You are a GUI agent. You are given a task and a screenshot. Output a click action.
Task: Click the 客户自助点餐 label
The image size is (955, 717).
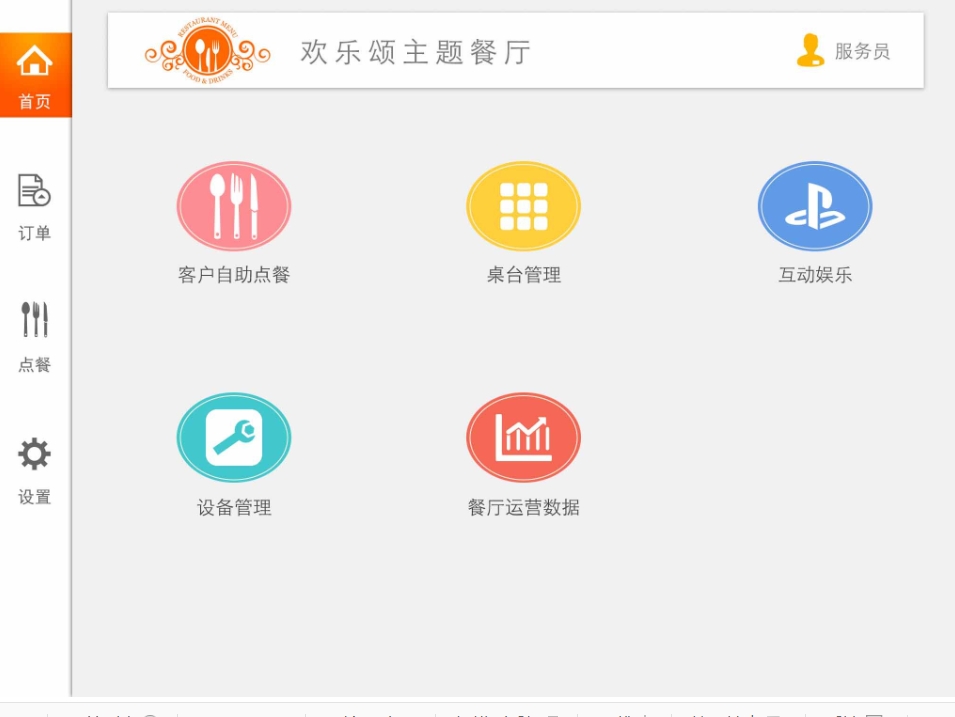point(234,275)
